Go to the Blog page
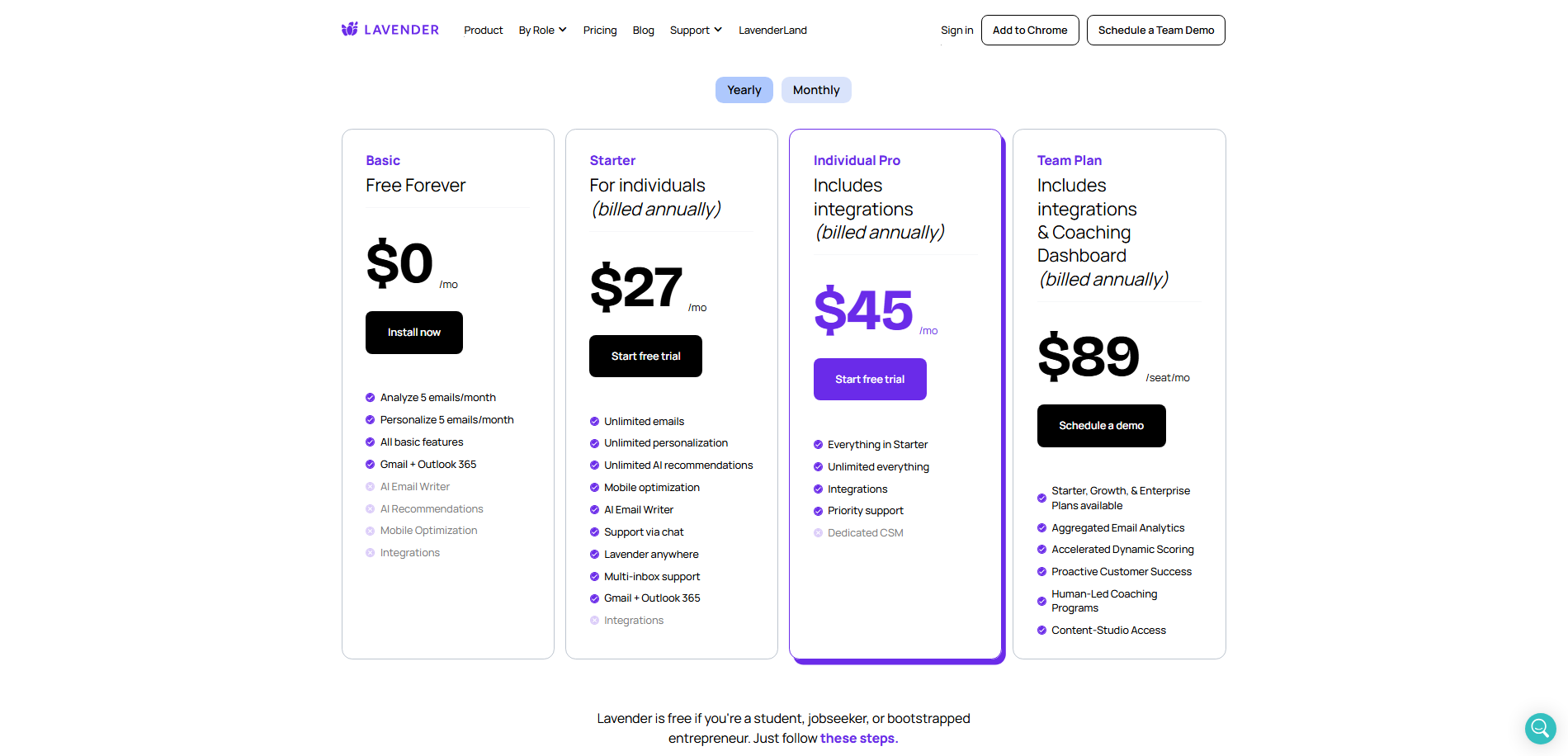 click(x=643, y=31)
